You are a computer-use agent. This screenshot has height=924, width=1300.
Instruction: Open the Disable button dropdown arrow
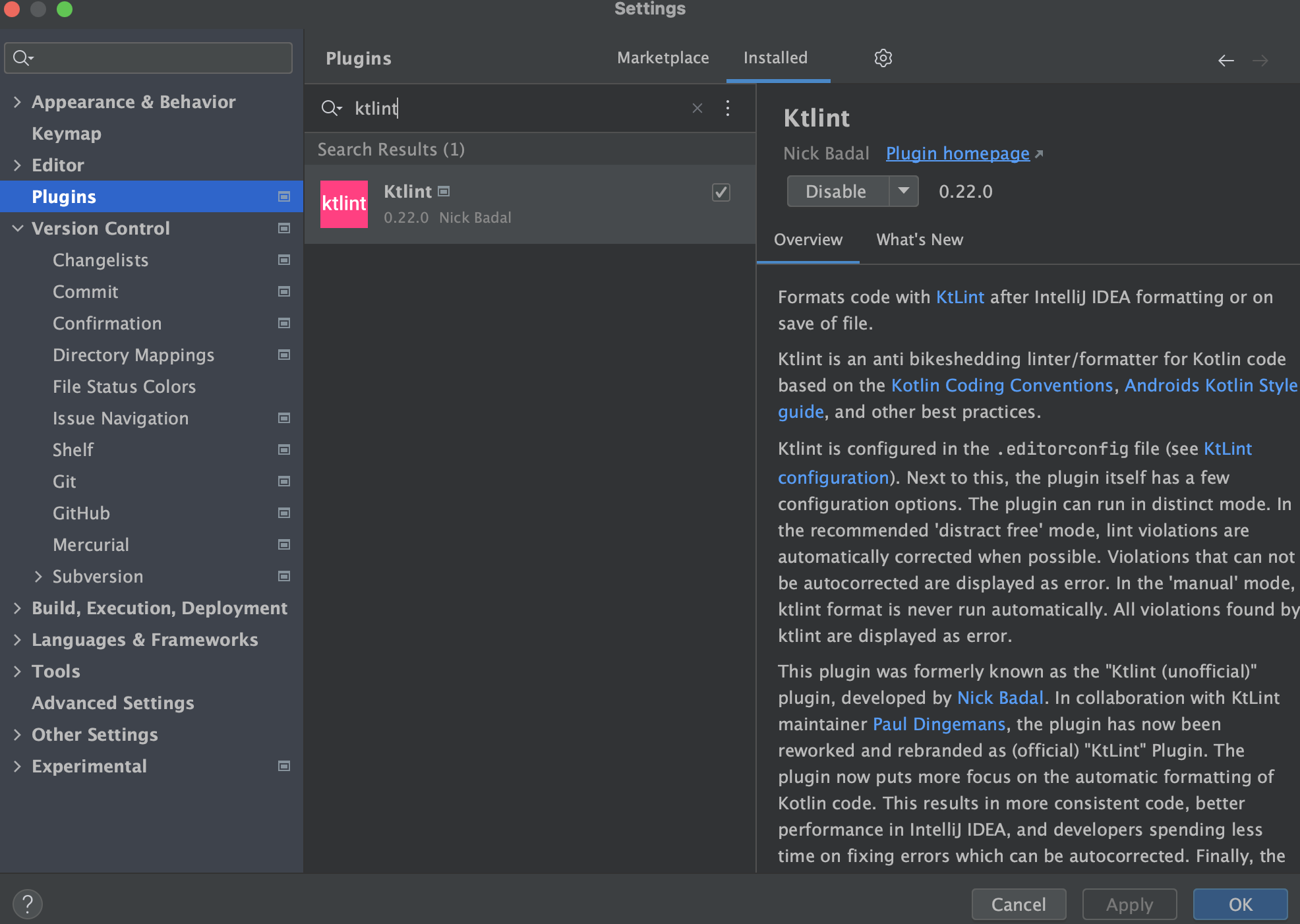(904, 191)
